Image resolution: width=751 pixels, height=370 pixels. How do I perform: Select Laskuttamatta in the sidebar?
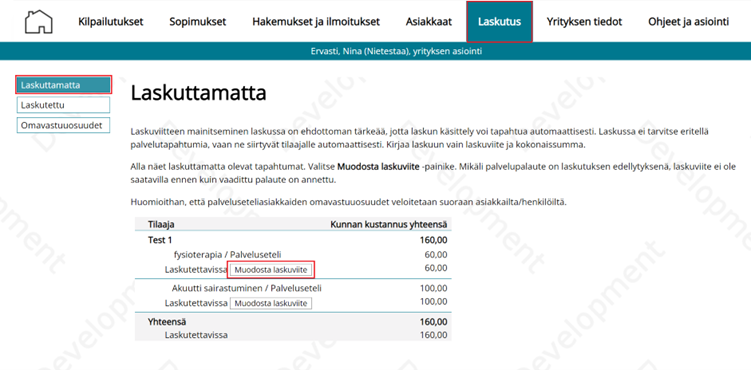tap(64, 85)
